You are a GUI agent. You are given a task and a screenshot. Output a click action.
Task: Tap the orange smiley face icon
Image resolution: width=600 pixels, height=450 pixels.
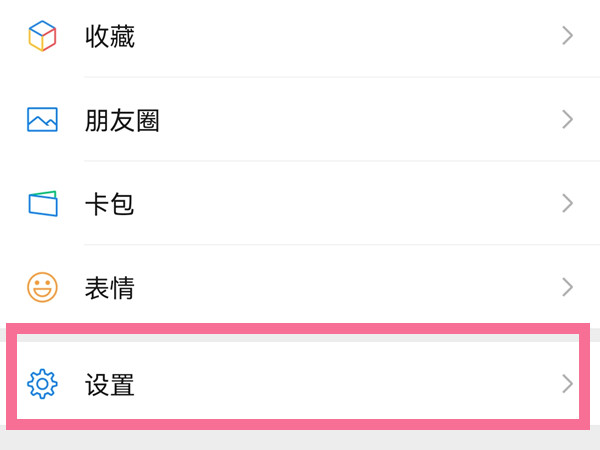coord(42,288)
